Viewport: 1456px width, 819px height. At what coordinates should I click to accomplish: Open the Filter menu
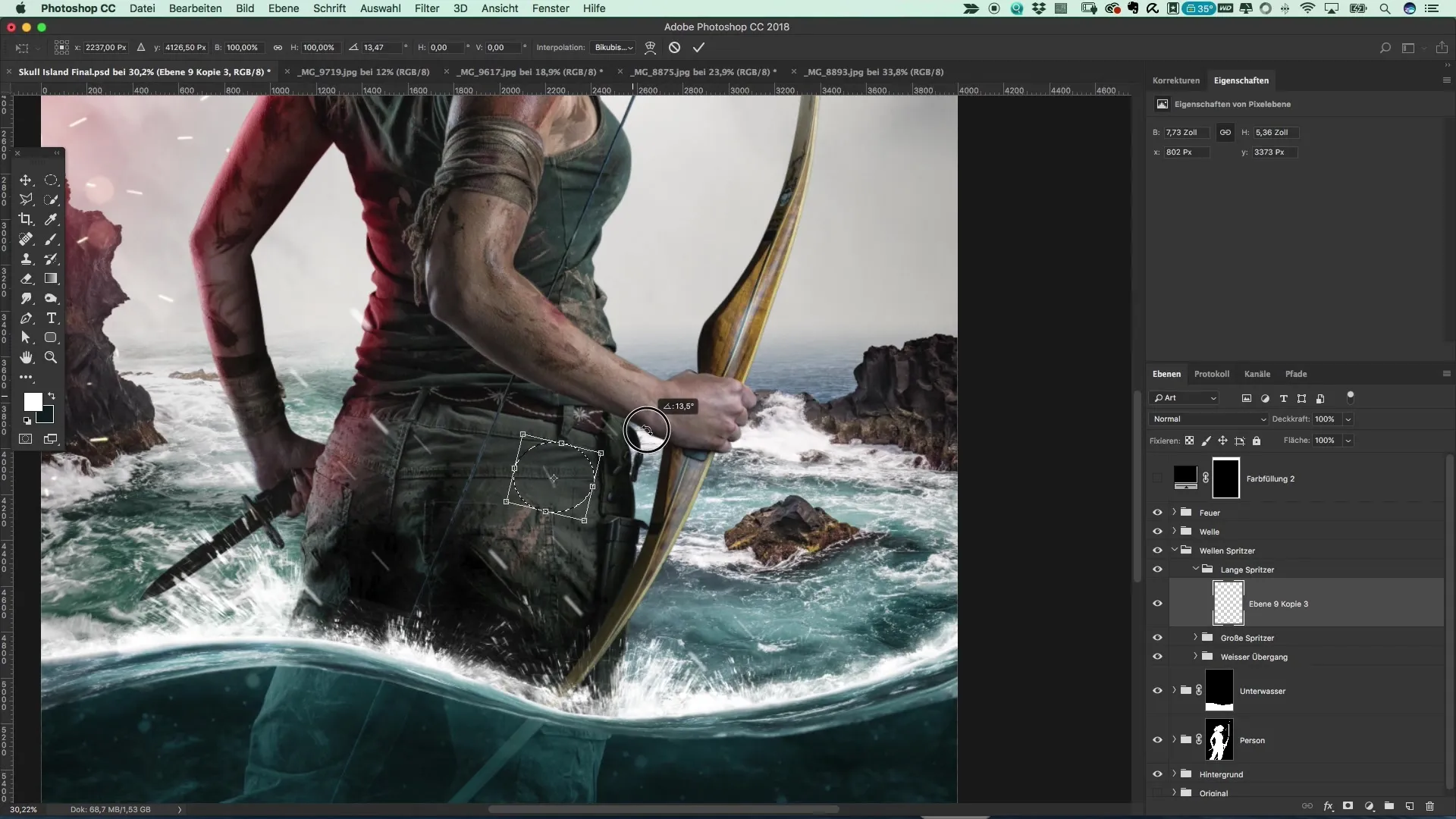coord(427,8)
